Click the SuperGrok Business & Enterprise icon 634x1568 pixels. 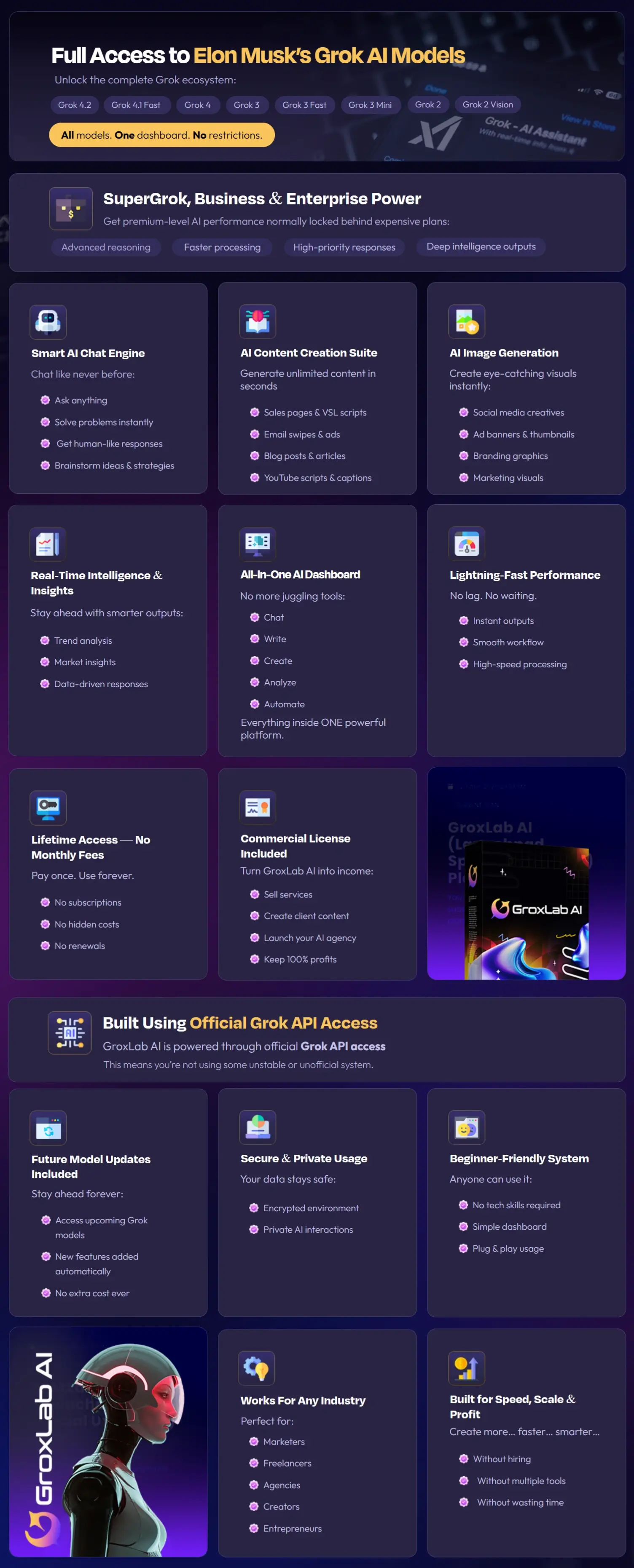pos(71,208)
